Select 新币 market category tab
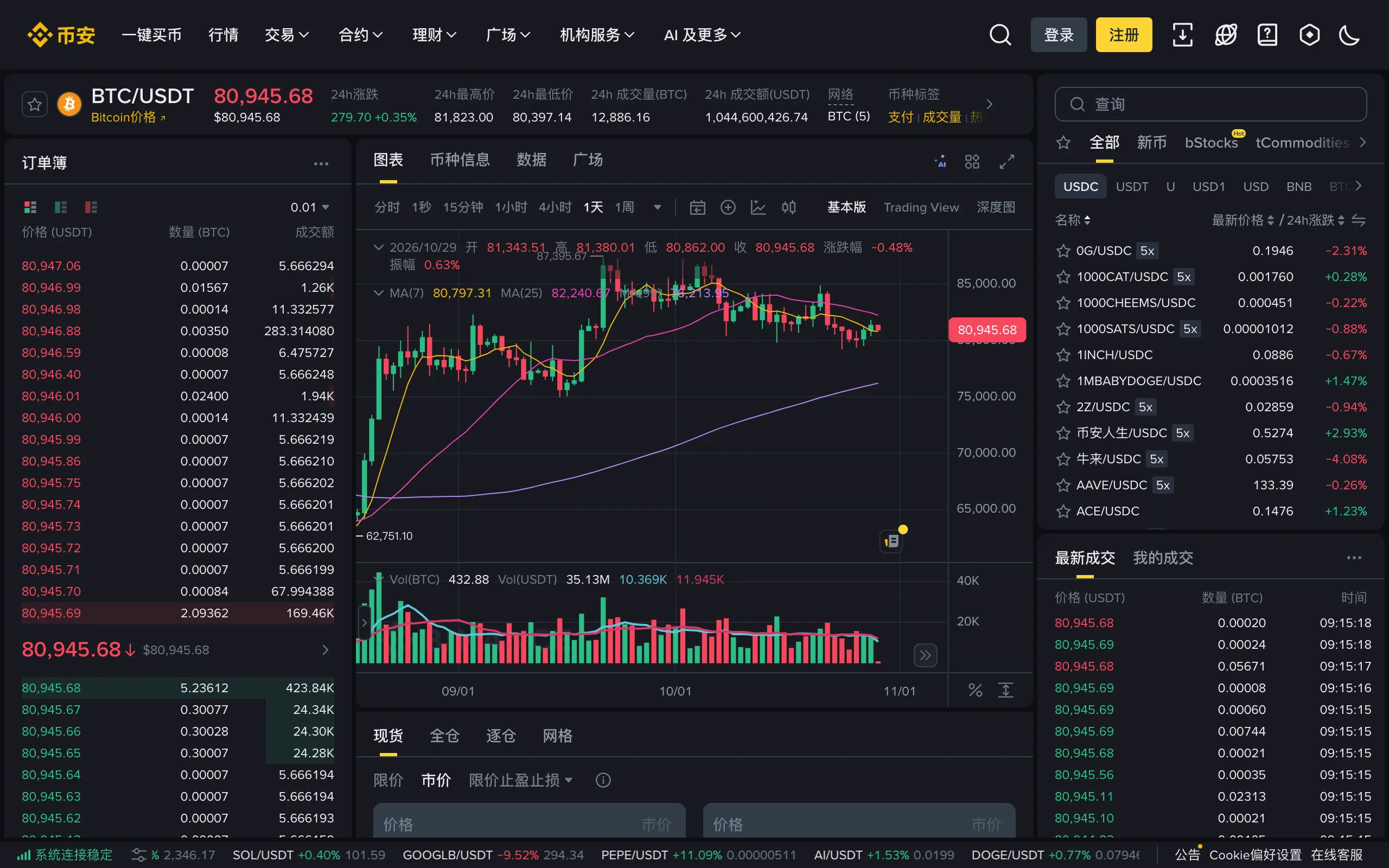This screenshot has width=1389, height=868. [1151, 142]
